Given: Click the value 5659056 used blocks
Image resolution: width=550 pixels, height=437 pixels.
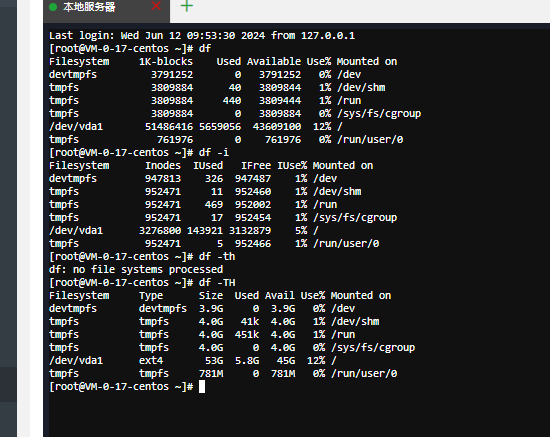Looking at the screenshot, I should point(220,126).
